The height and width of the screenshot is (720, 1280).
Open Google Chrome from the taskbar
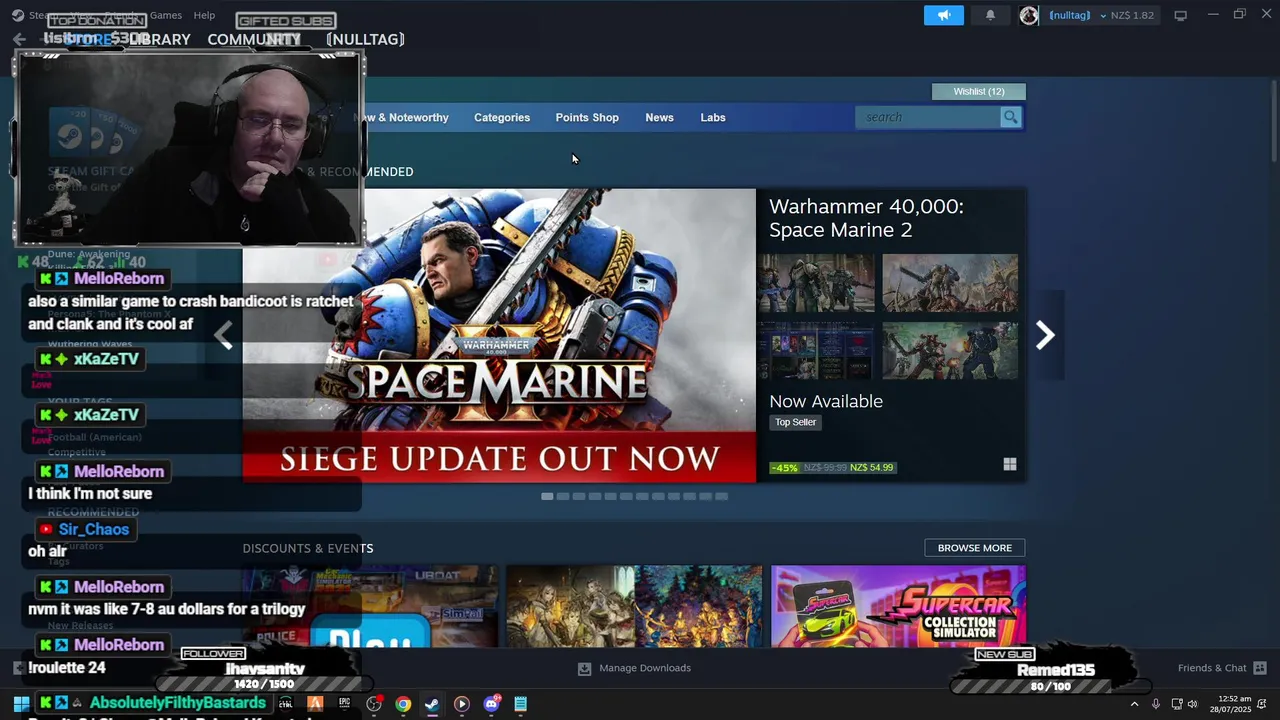click(403, 704)
